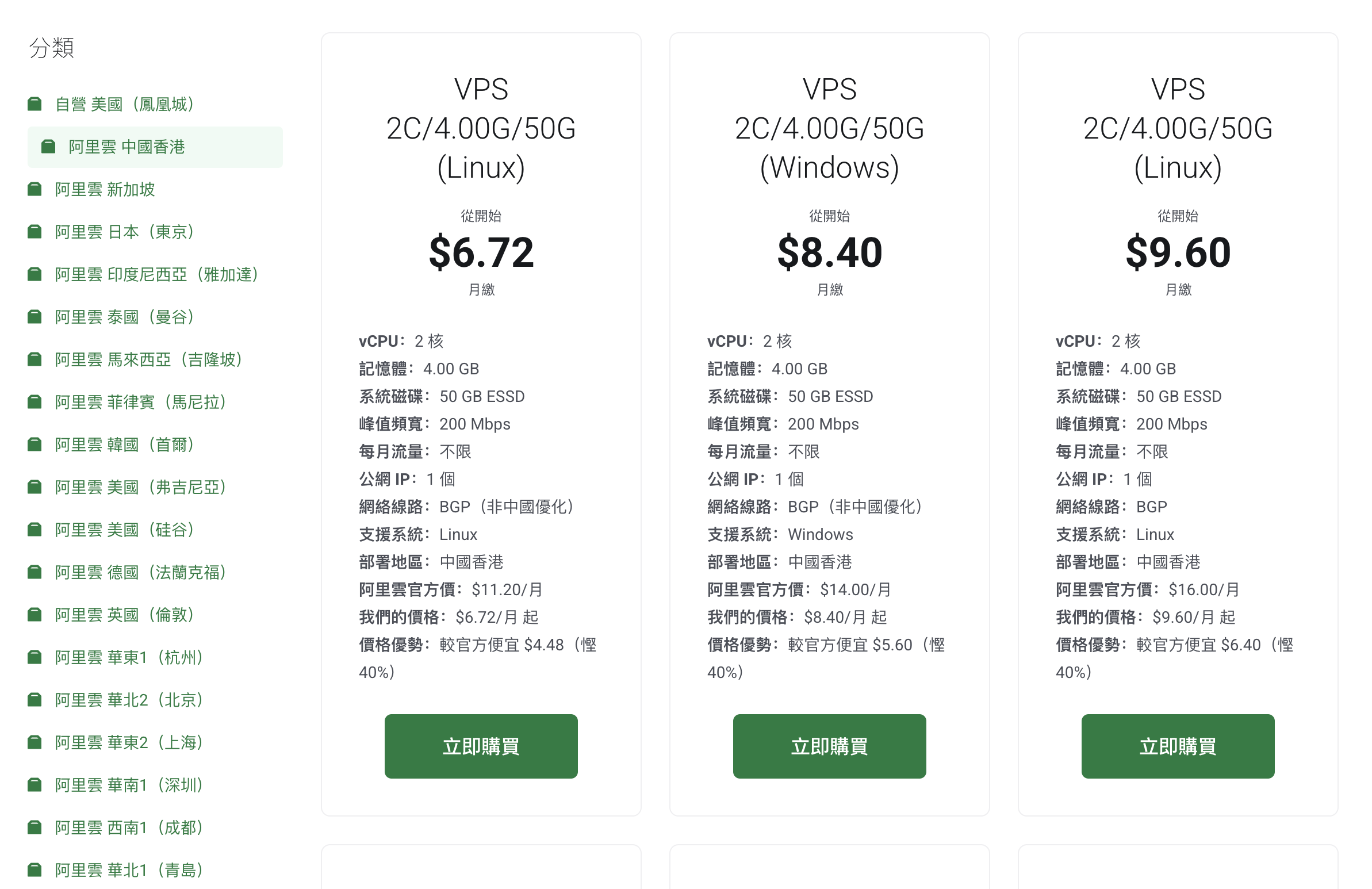Screen dimensions: 1372x889
Task: Click the icon beside 阿里雲 華北1（青島）
Action: [x=35, y=869]
